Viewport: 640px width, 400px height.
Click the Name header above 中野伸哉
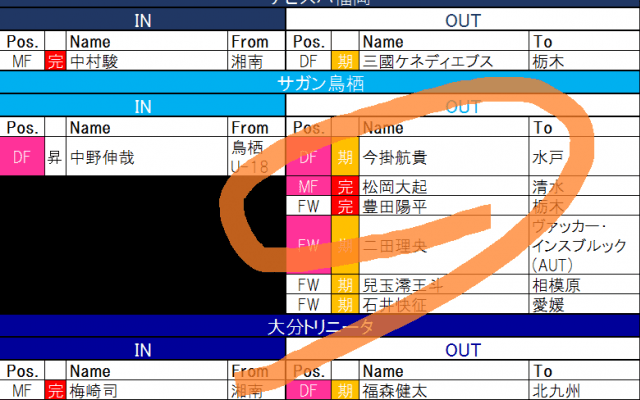147,127
